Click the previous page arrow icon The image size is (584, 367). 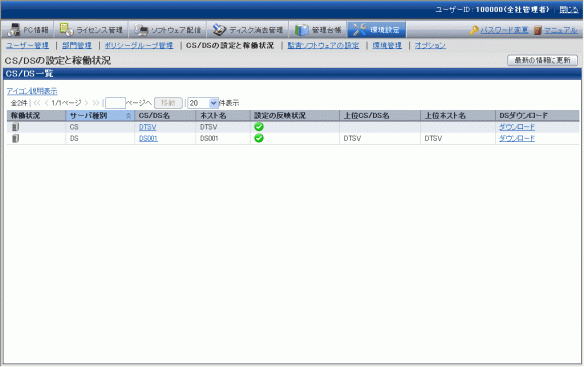pos(47,103)
